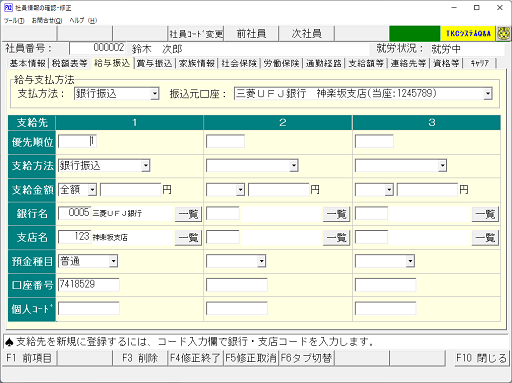The height and width of the screenshot is (383, 512).
Task: Open the ヘルプ menu
Action: coord(83,20)
